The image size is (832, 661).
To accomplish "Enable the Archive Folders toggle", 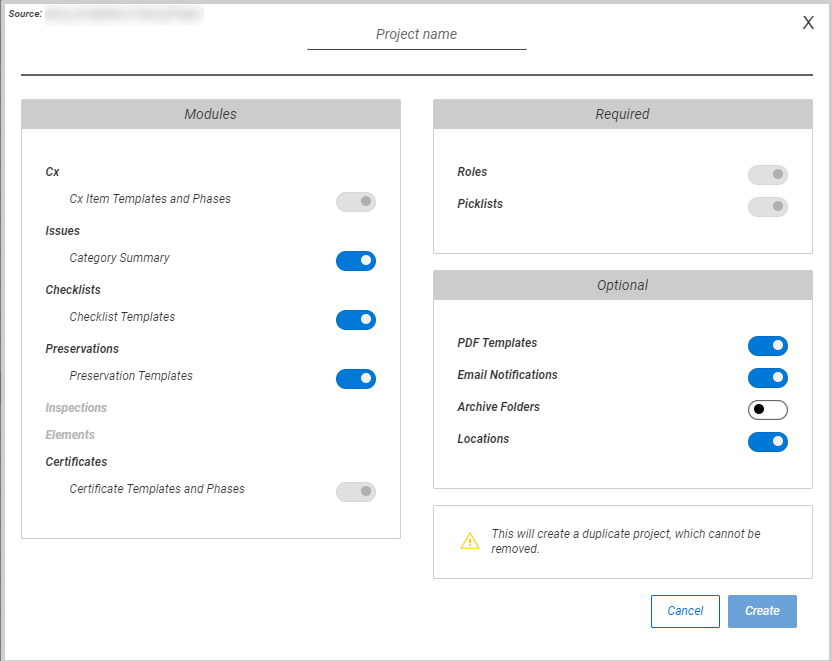I will 767,410.
